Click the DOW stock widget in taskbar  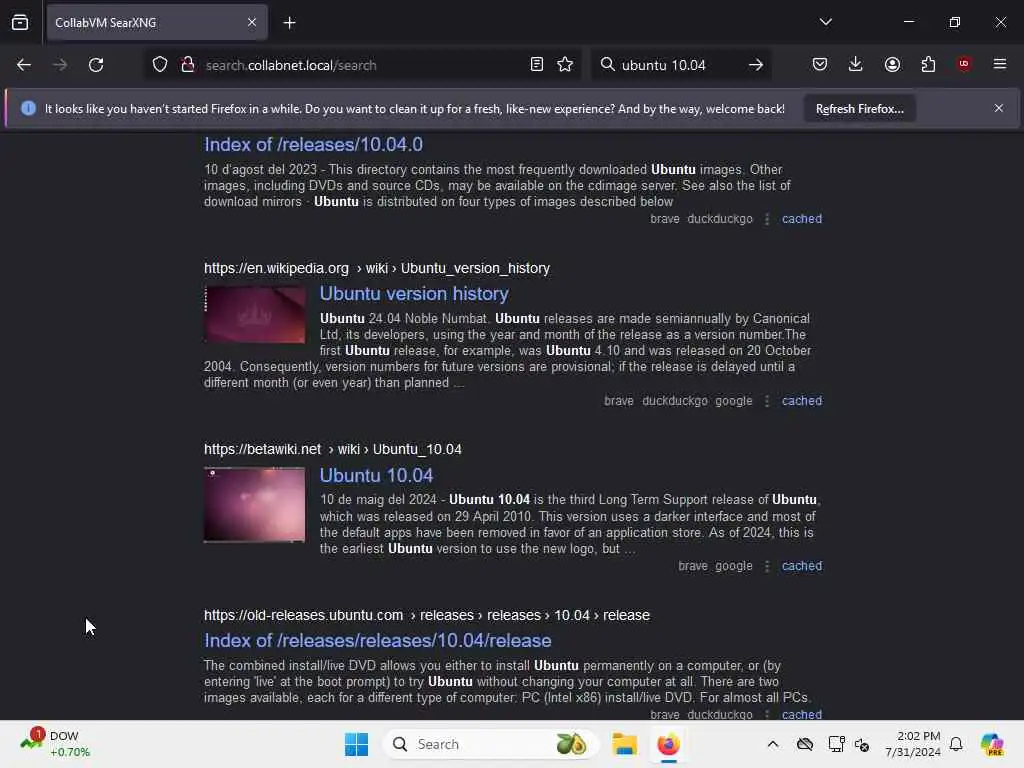pos(56,744)
